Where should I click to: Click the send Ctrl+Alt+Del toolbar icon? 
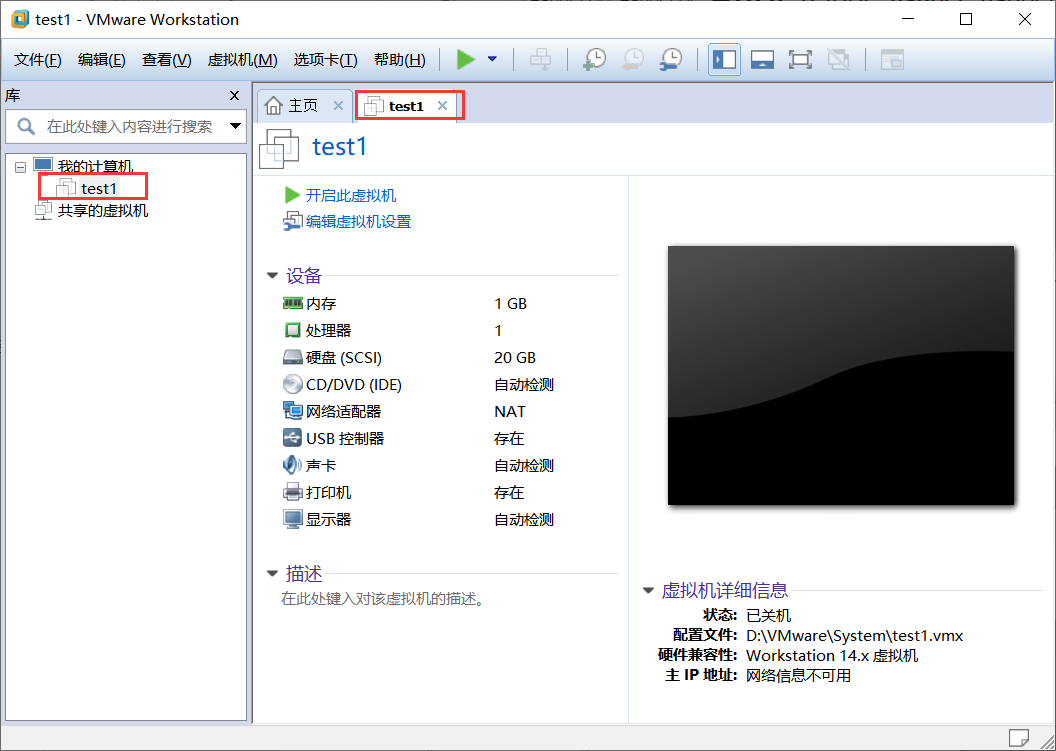(540, 59)
